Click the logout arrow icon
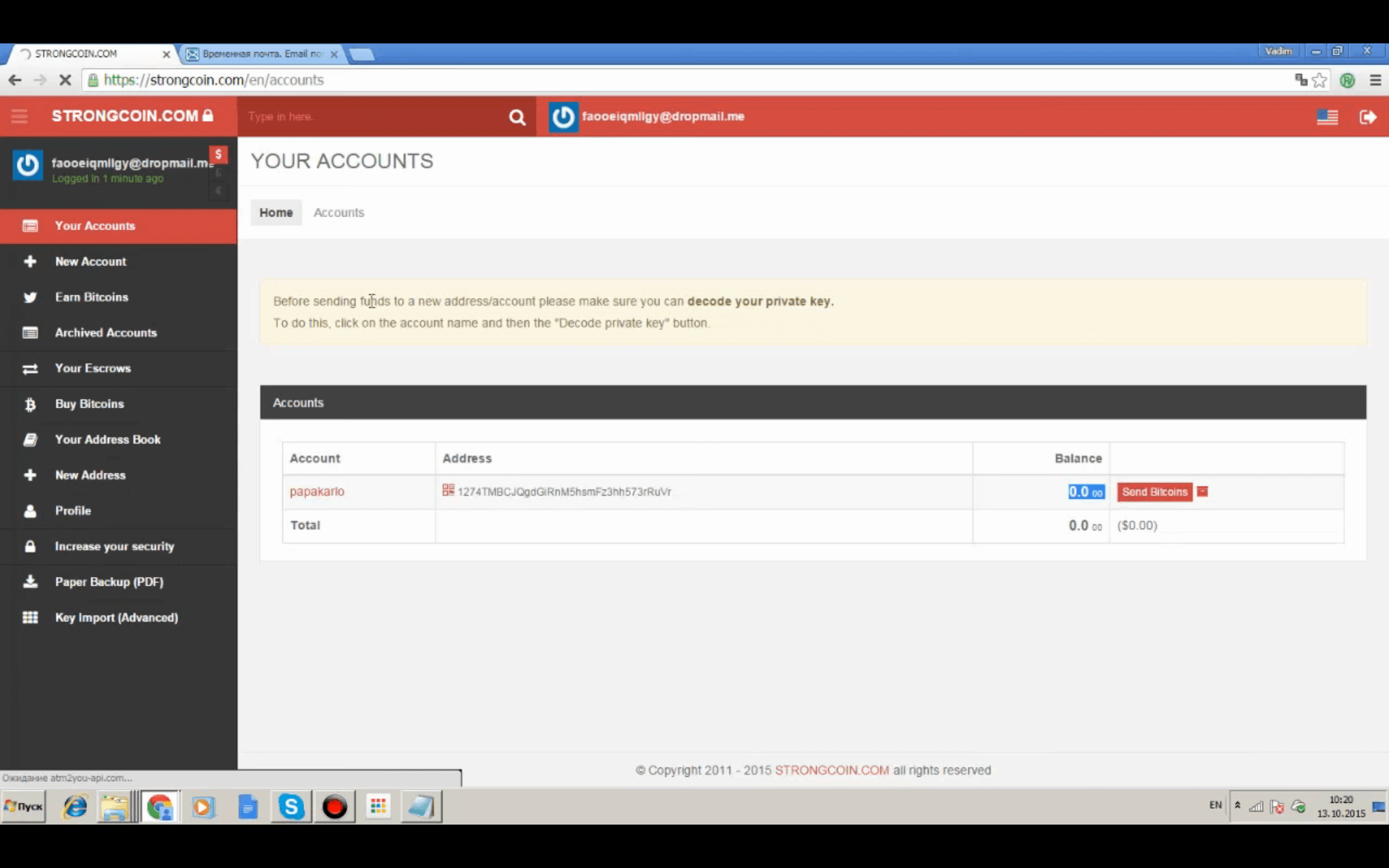Screen dimensions: 1389x868 coord(1367,117)
